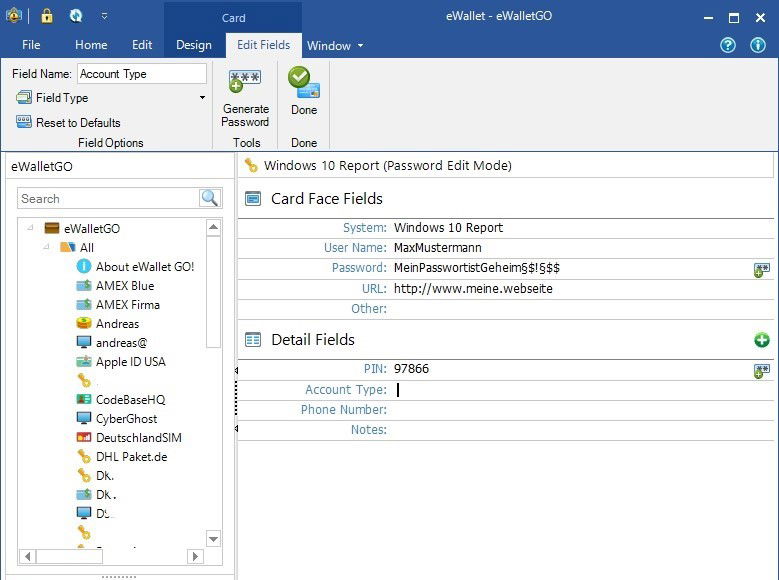Click the Card contextual tab header
The image size is (779, 580).
pos(233,18)
